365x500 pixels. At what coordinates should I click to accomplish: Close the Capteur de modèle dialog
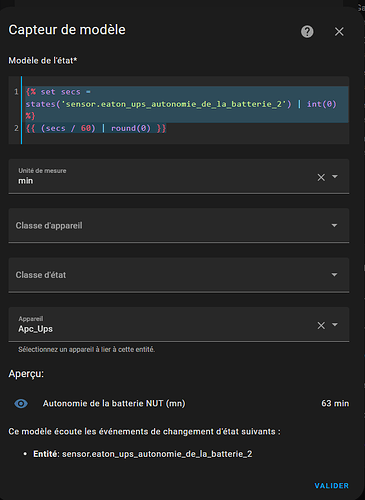[x=339, y=32]
